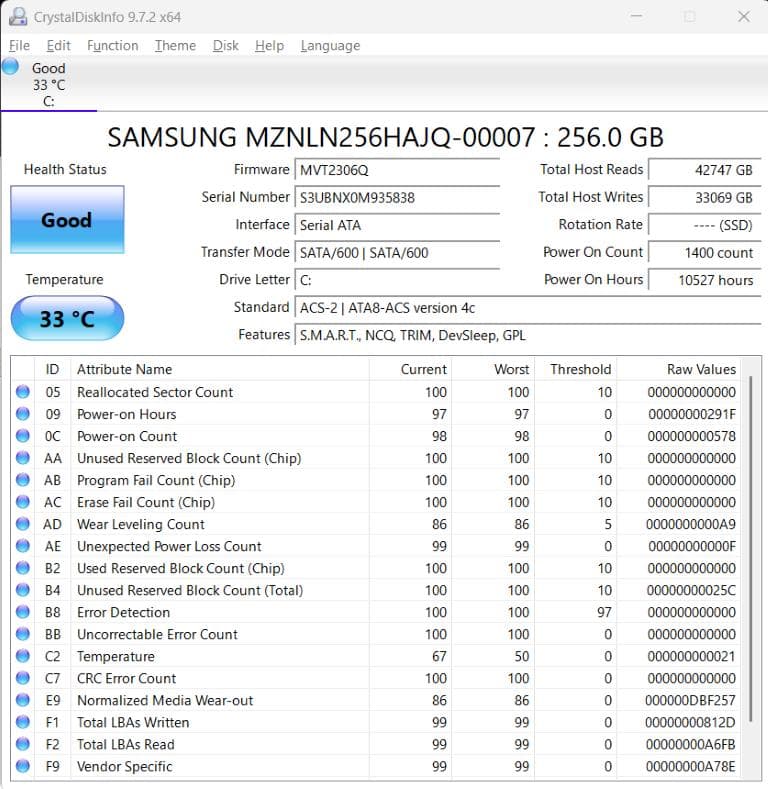Open the Disk menu

(225, 46)
